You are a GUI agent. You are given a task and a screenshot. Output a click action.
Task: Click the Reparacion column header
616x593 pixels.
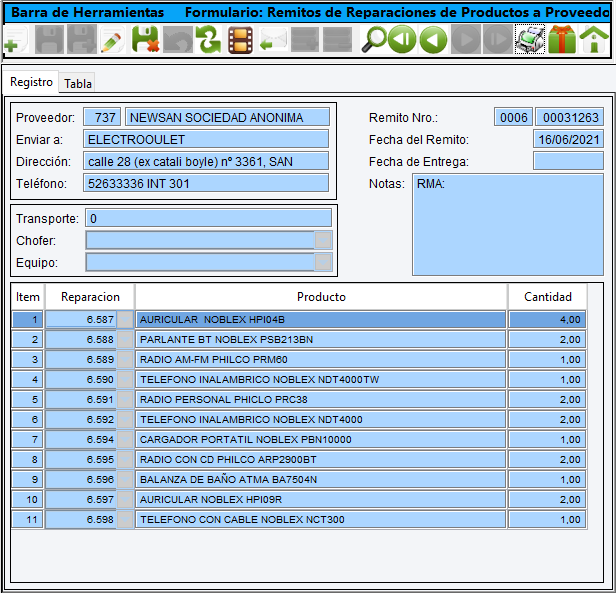click(x=90, y=297)
